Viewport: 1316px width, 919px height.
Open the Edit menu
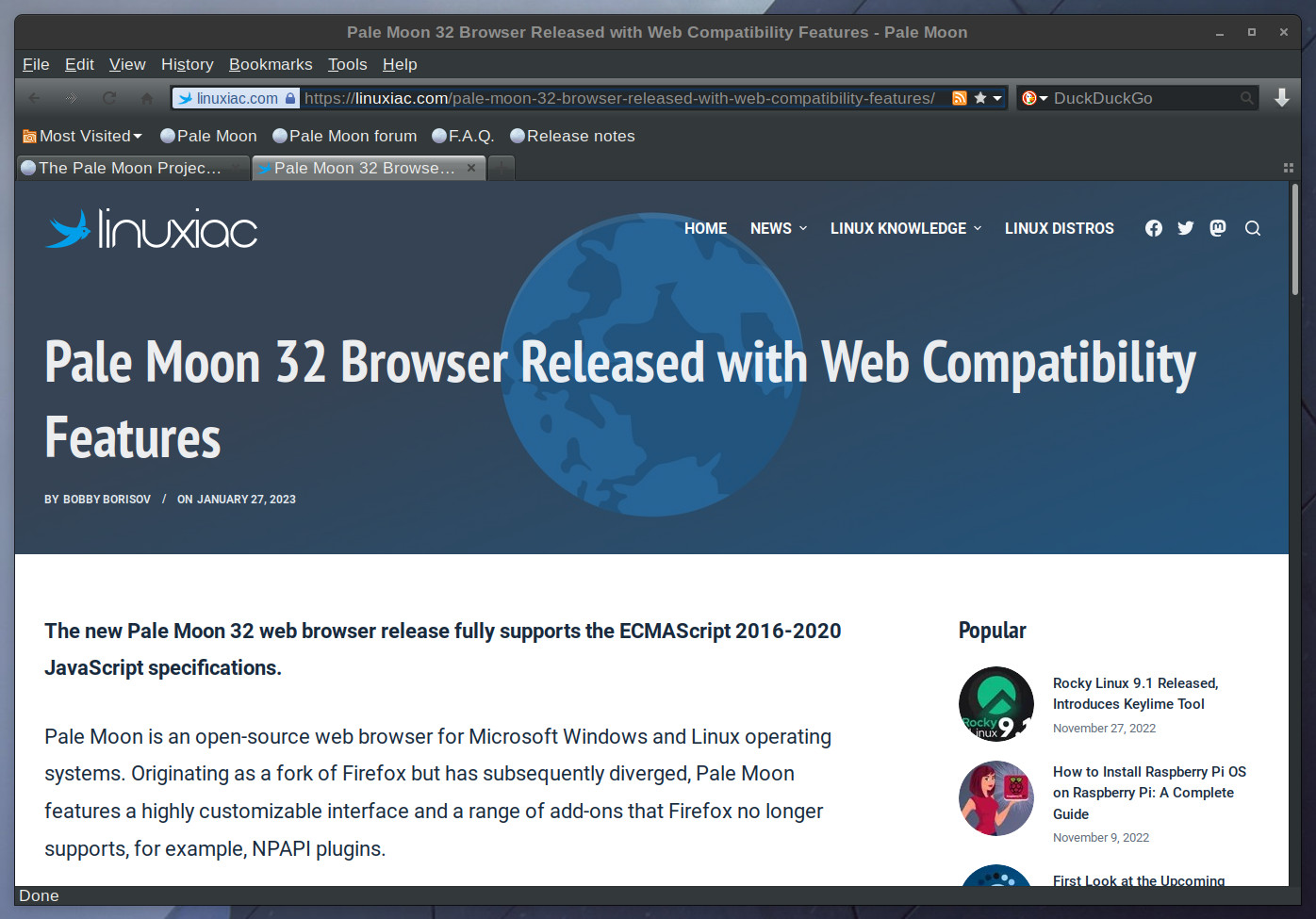(79, 64)
